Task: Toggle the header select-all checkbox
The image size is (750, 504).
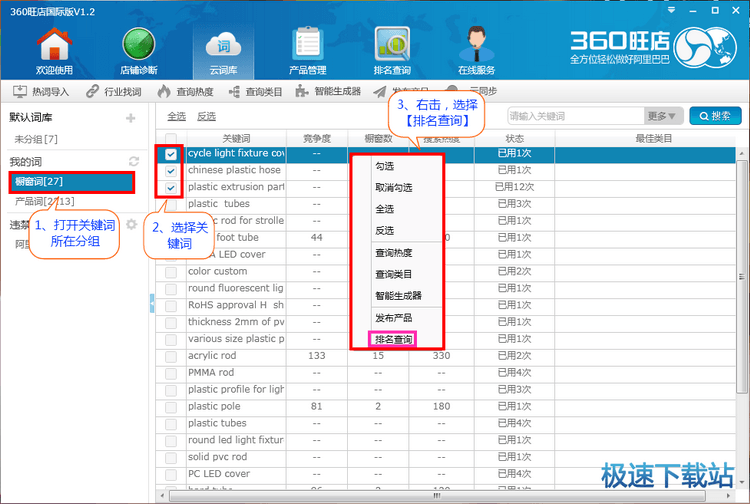Action: pos(171,139)
